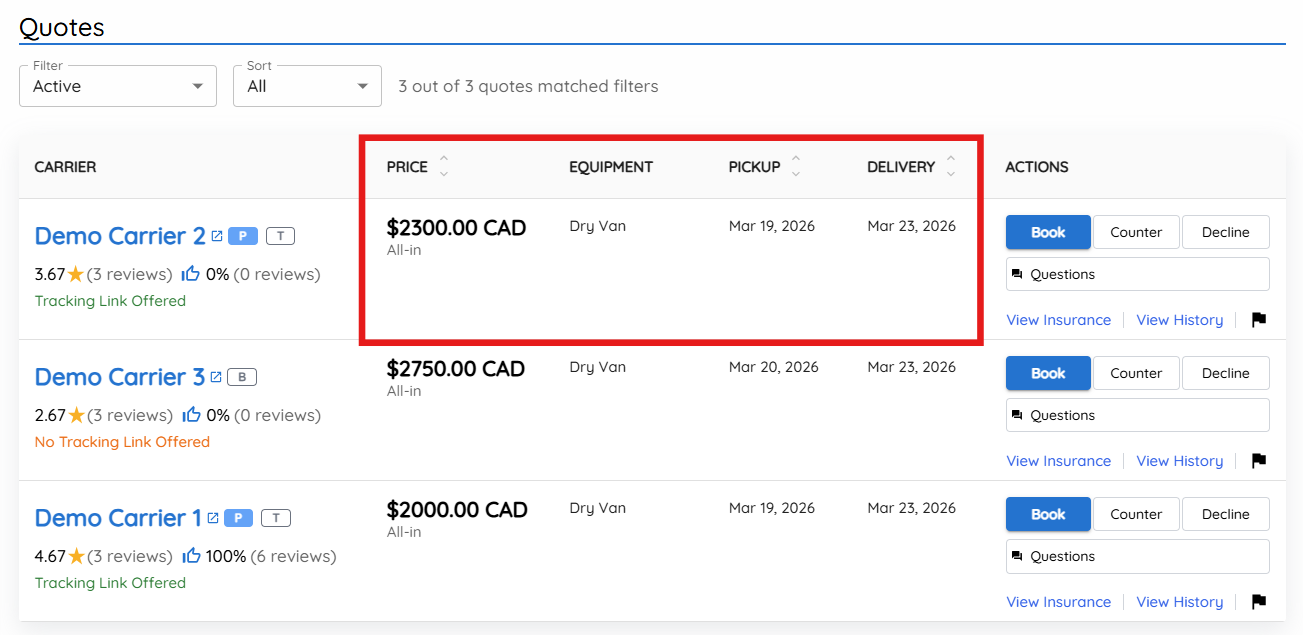
Task: Open the Demo Carrier 3 profile link
Action: click(120, 377)
